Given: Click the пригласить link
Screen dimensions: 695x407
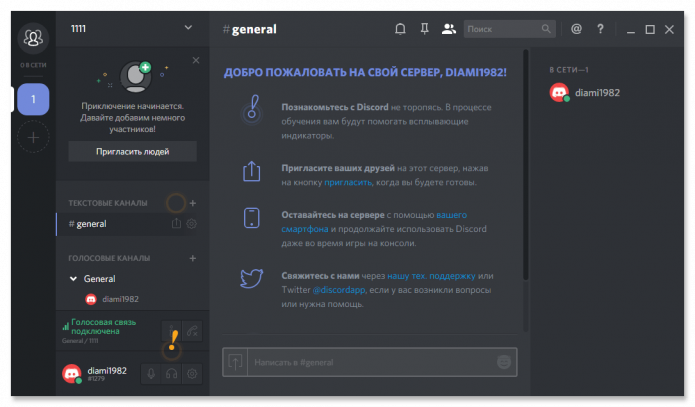Looking at the screenshot, I should (348, 182).
